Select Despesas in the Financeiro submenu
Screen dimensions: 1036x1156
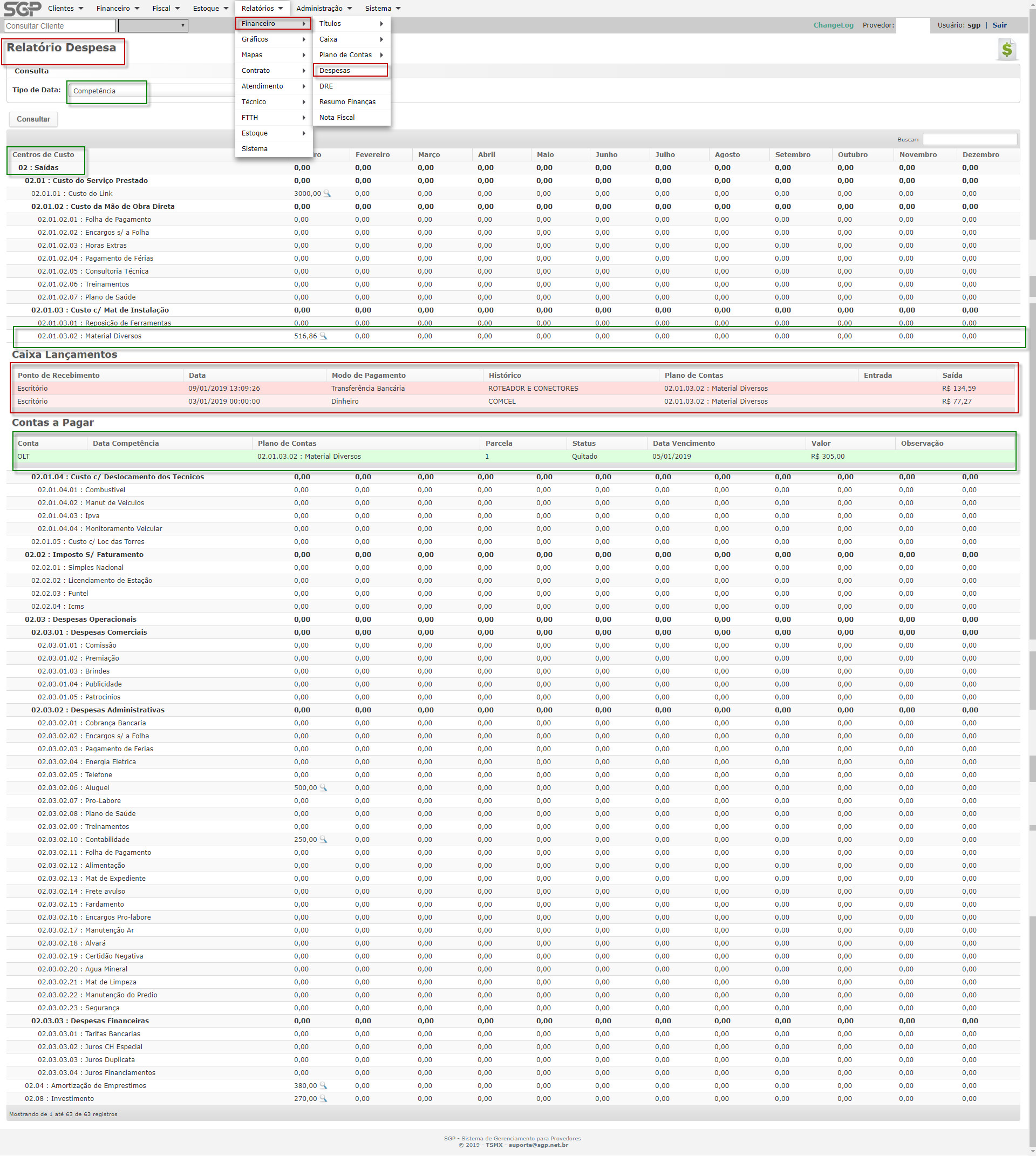coord(335,71)
